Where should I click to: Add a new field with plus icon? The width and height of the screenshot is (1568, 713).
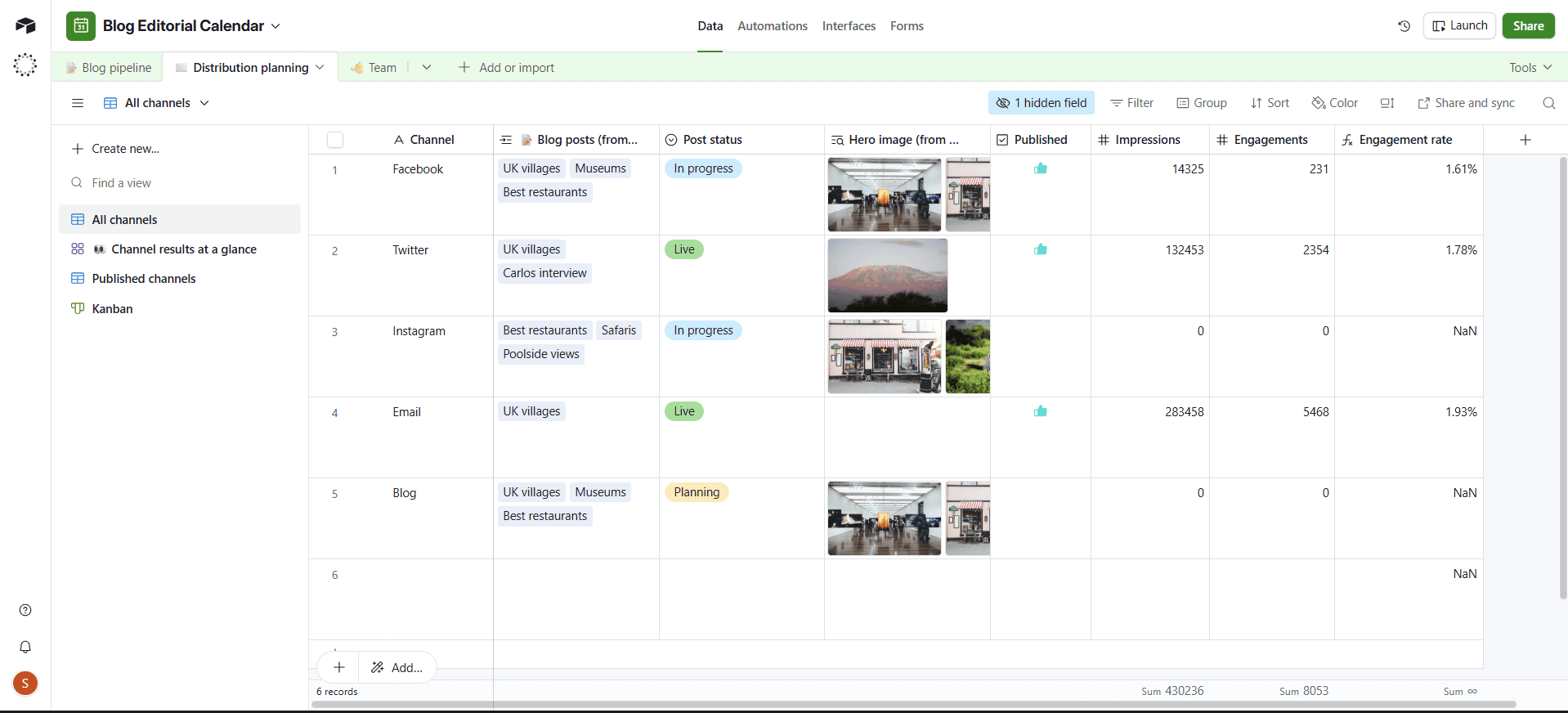point(1525,140)
